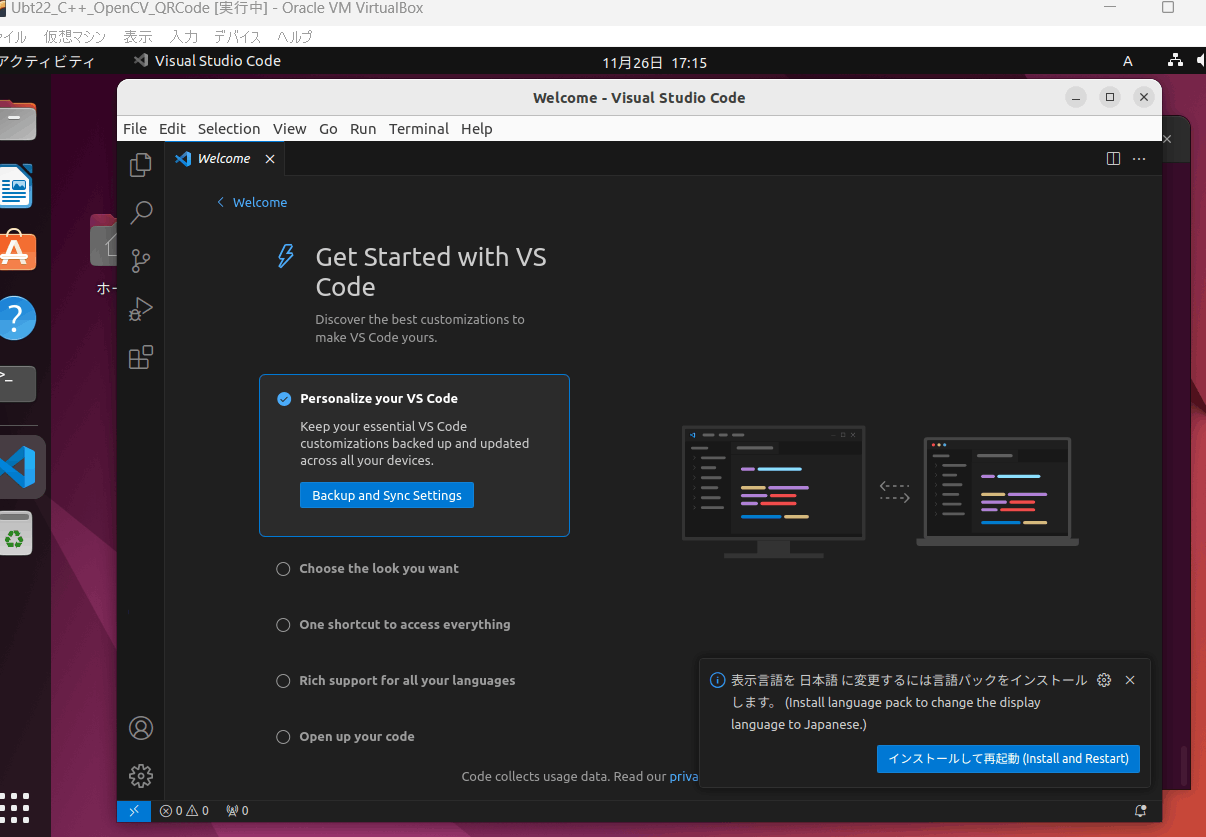The height and width of the screenshot is (837, 1206).
Task: Show errors and warnings in status bar
Action: tap(185, 811)
